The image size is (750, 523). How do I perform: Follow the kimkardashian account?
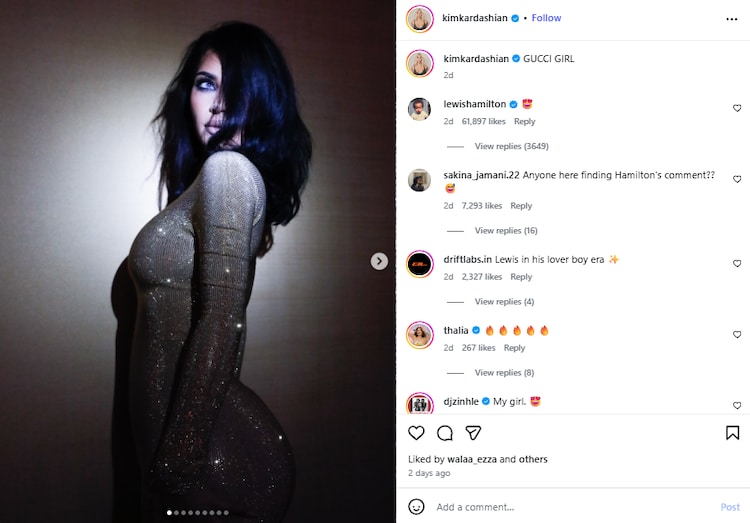pyautogui.click(x=546, y=18)
